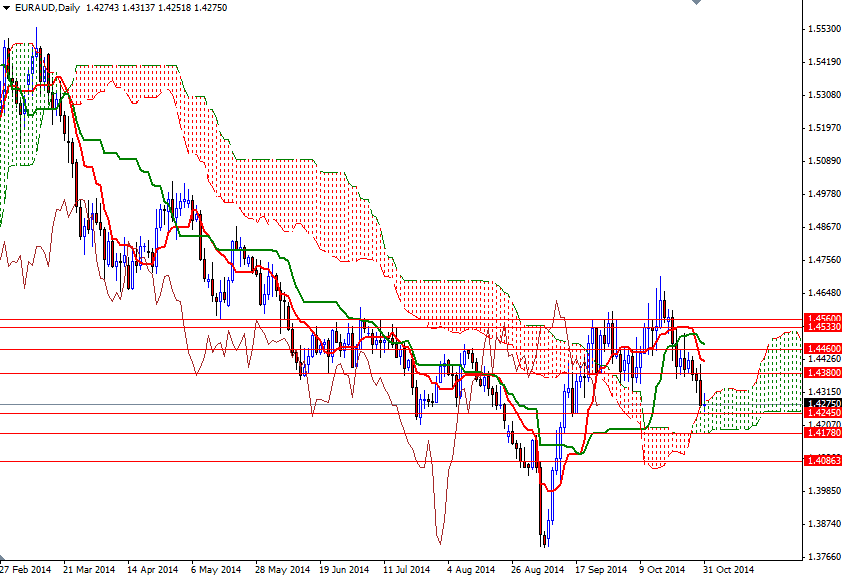Collapse the EURAUD,Daily data window via its triangle
The height and width of the screenshot is (576, 842).
[x=6, y=8]
